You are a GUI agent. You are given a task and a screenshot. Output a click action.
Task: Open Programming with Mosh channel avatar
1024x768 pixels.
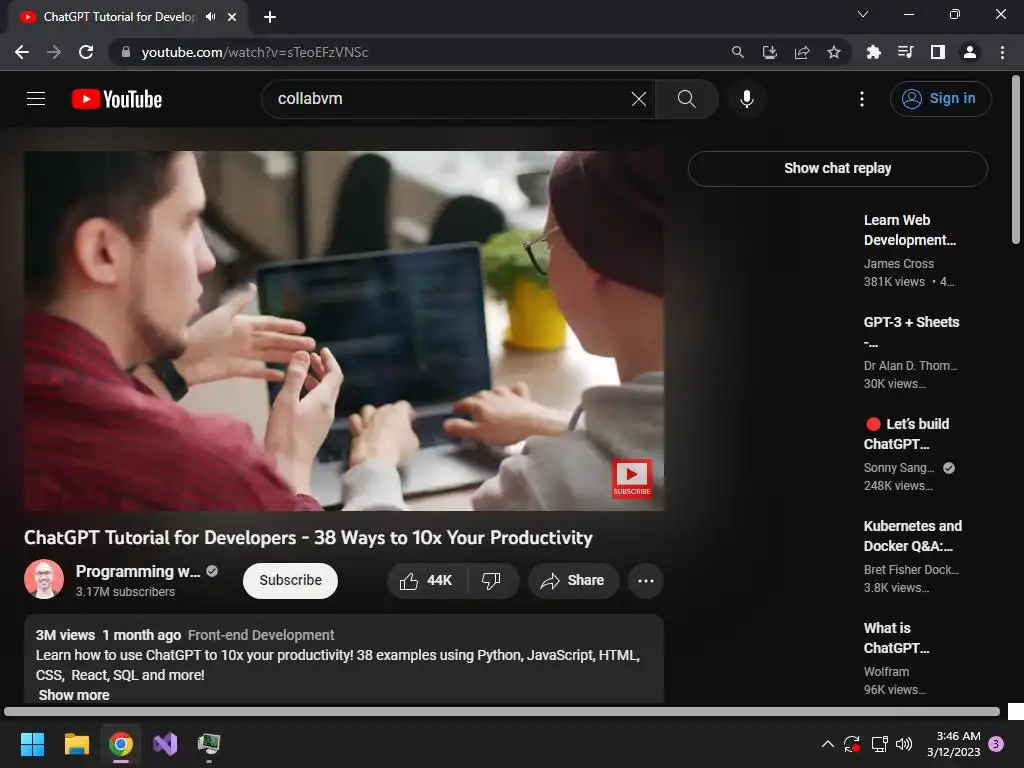tap(44, 579)
